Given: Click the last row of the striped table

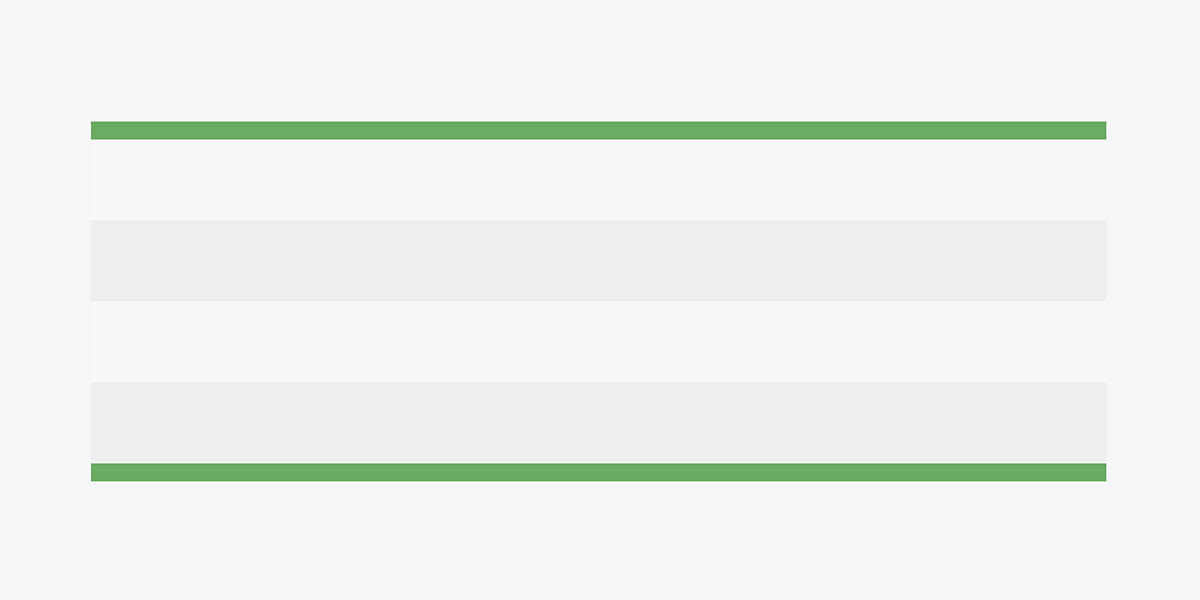Looking at the screenshot, I should pyautogui.click(x=598, y=423).
